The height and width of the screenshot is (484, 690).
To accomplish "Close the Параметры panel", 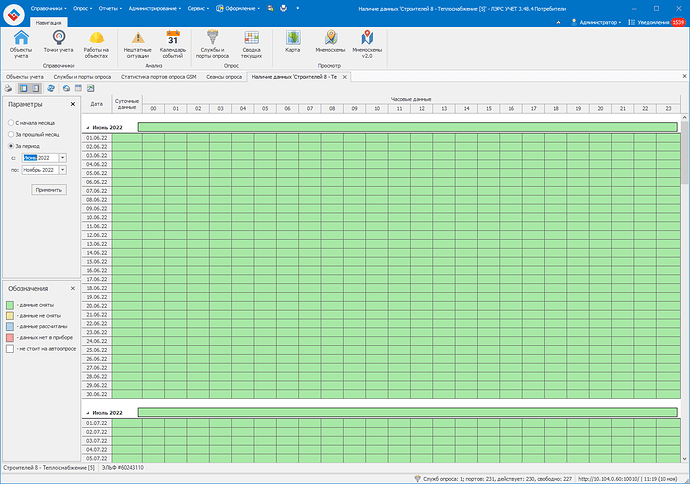I will (73, 104).
